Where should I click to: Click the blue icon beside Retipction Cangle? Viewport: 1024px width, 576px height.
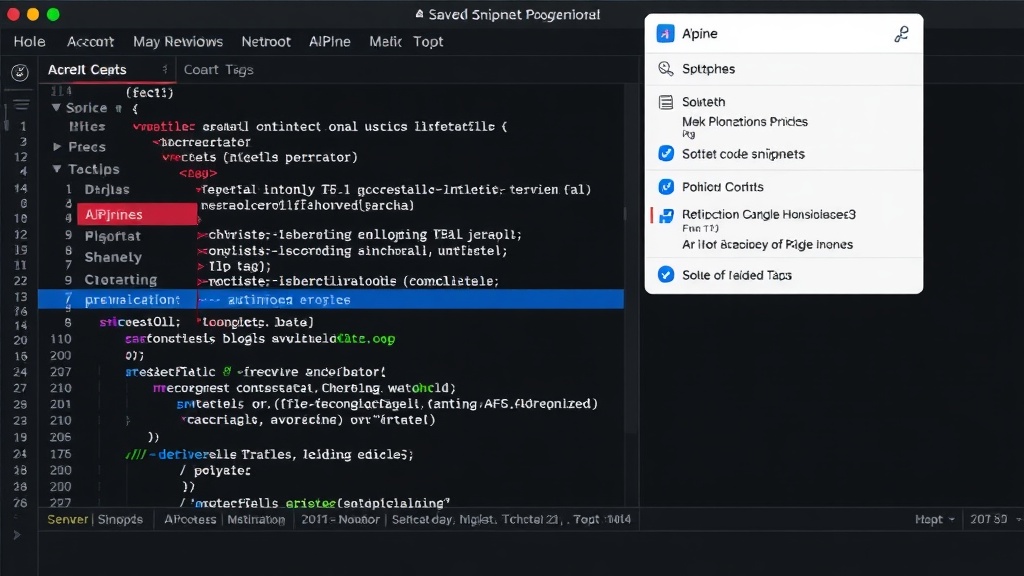(666, 216)
